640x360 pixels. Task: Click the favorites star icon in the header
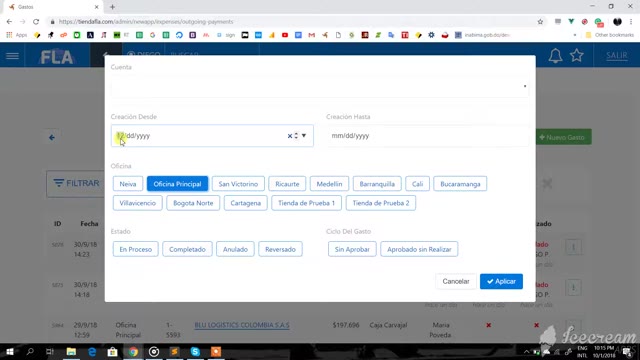(577, 55)
